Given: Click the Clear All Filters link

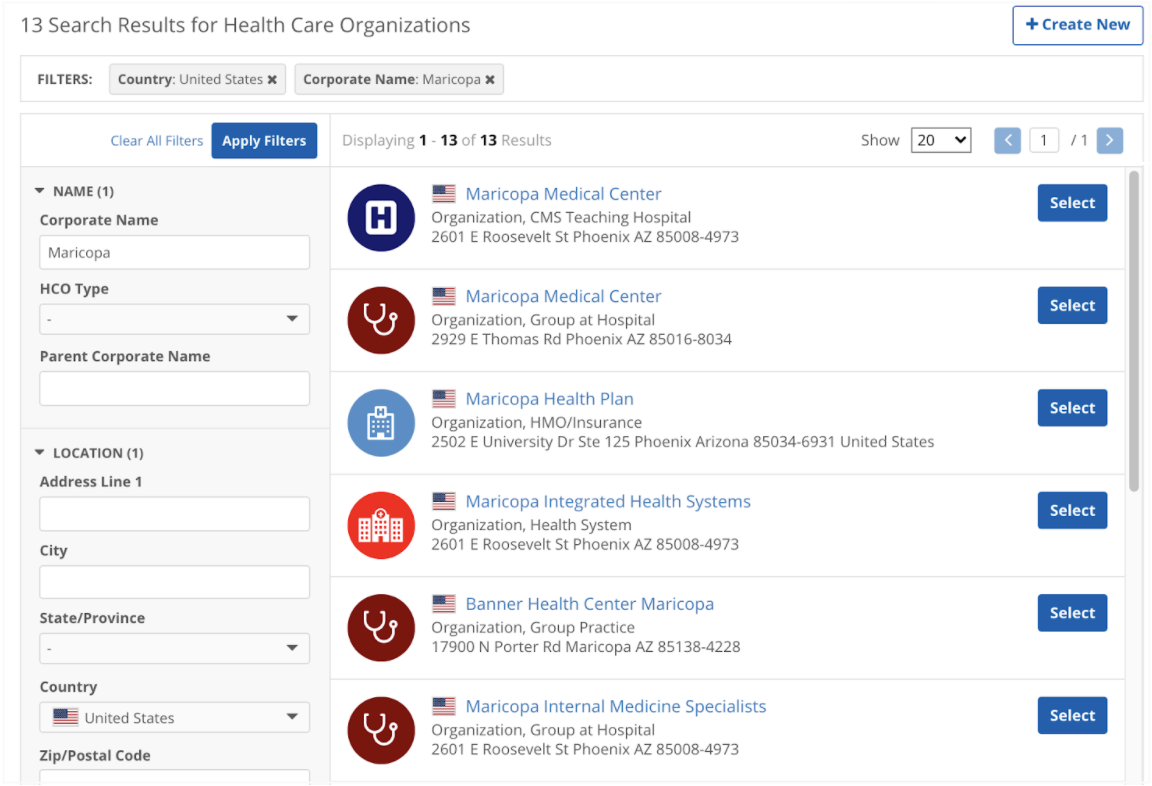Looking at the screenshot, I should (x=157, y=141).
